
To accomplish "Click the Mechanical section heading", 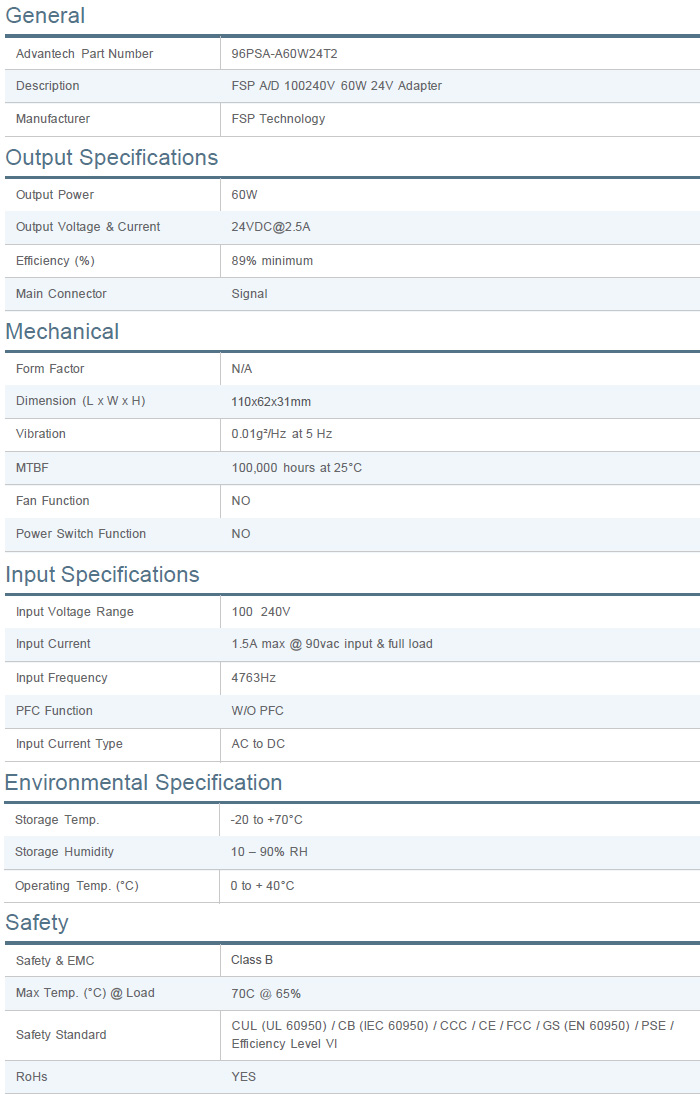I will 62,332.
